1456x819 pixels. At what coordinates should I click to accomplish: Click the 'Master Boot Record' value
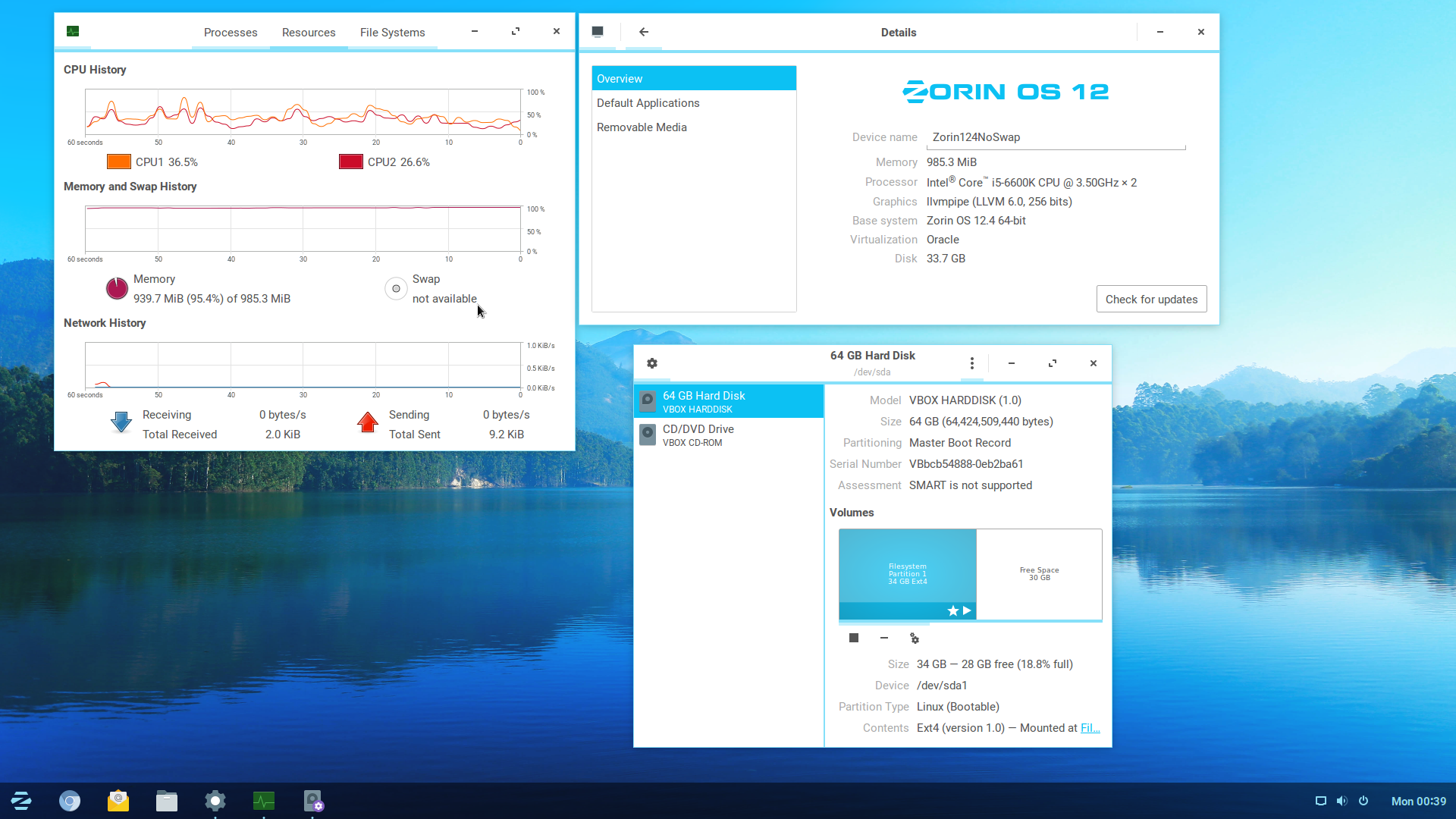[960, 442]
